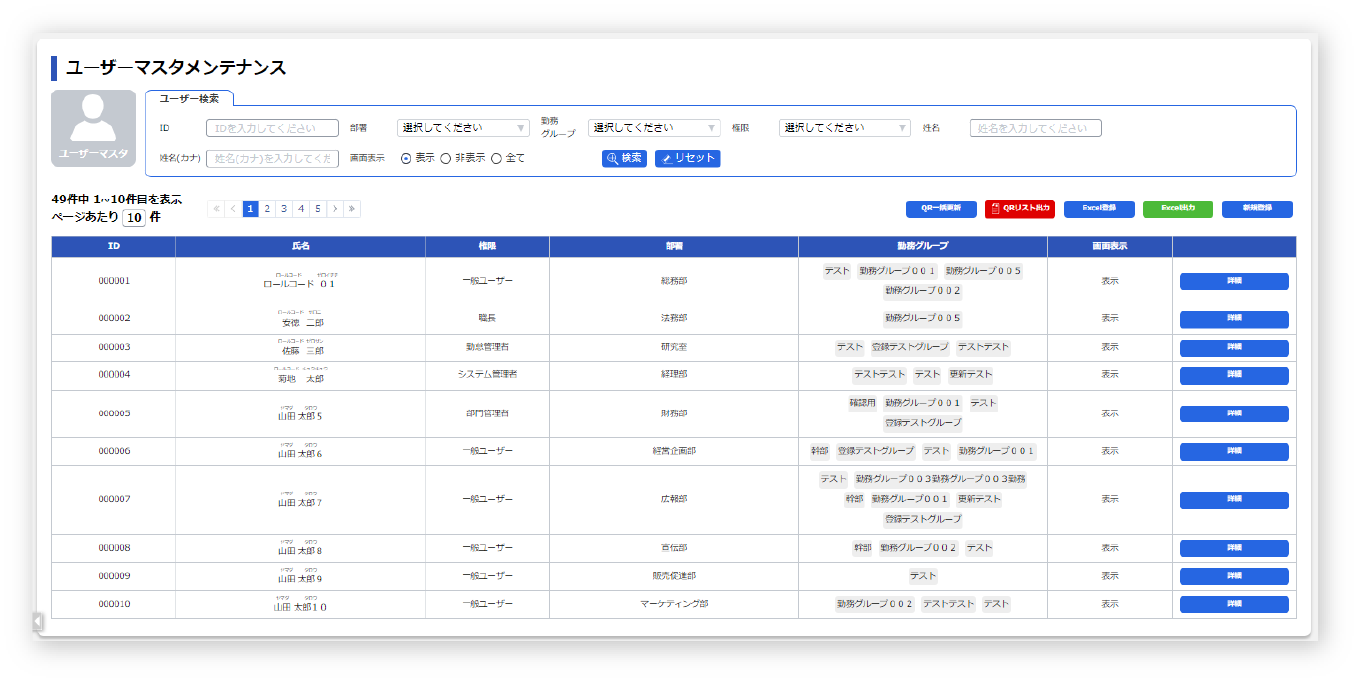Image resolution: width=1360 pixels, height=682 pixels.
Task: Click the リセット eraser button
Action: click(x=687, y=158)
